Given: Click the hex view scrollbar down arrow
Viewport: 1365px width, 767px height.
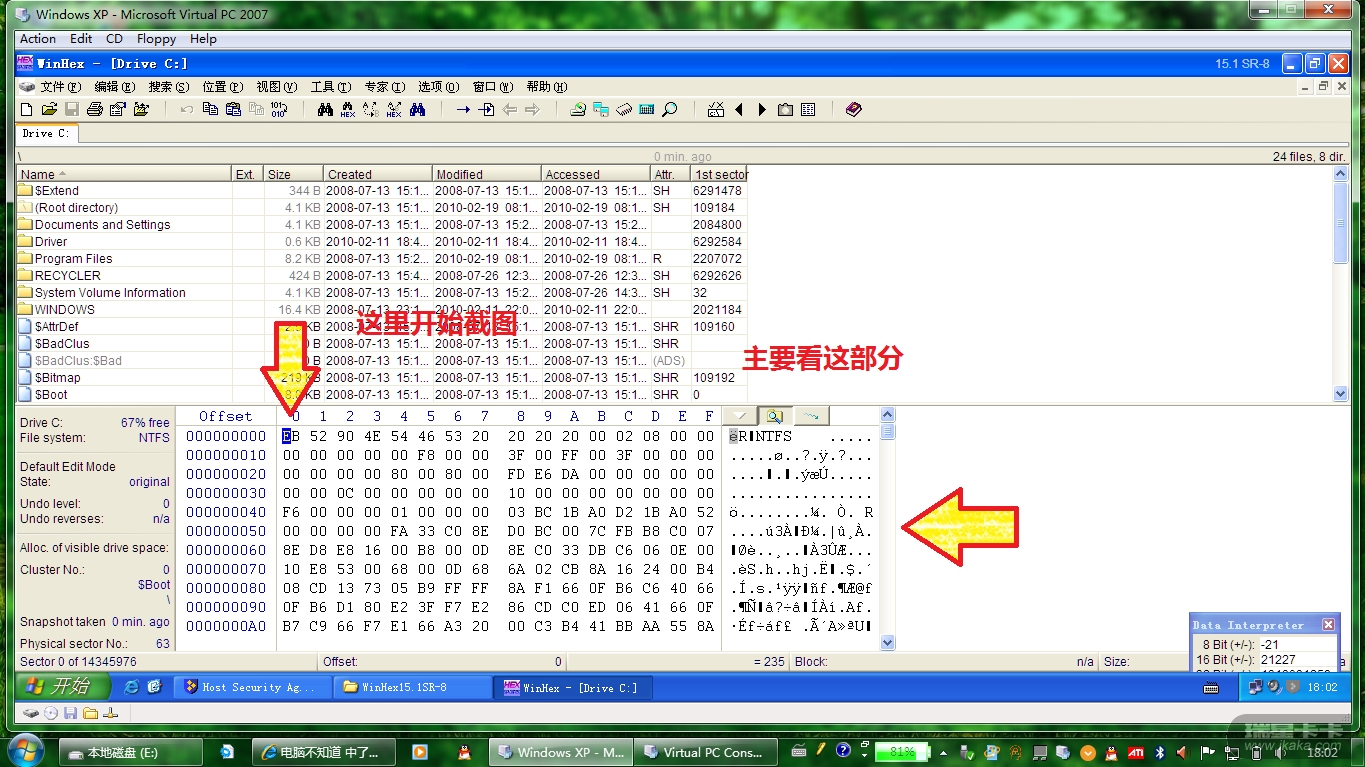Looking at the screenshot, I should [887, 644].
